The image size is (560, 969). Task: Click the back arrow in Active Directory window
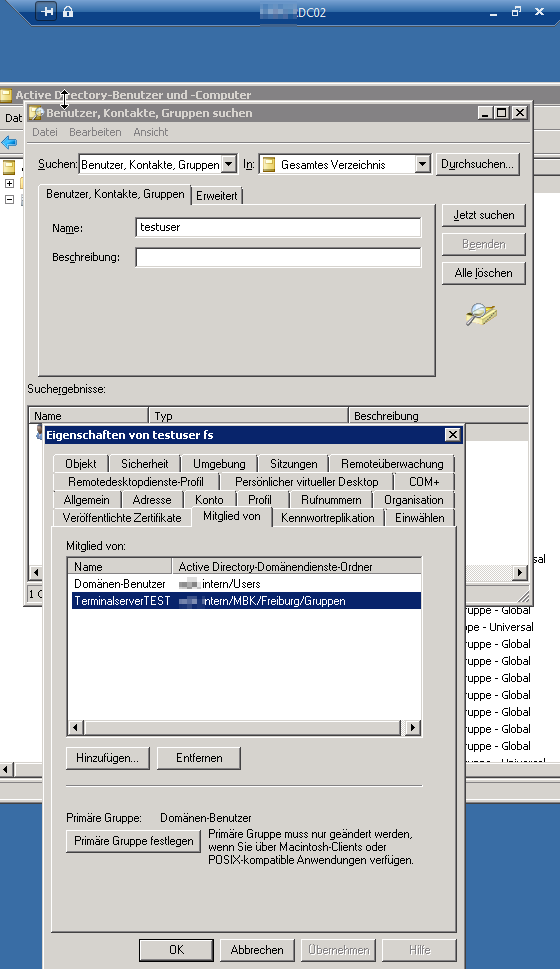click(x=9, y=143)
